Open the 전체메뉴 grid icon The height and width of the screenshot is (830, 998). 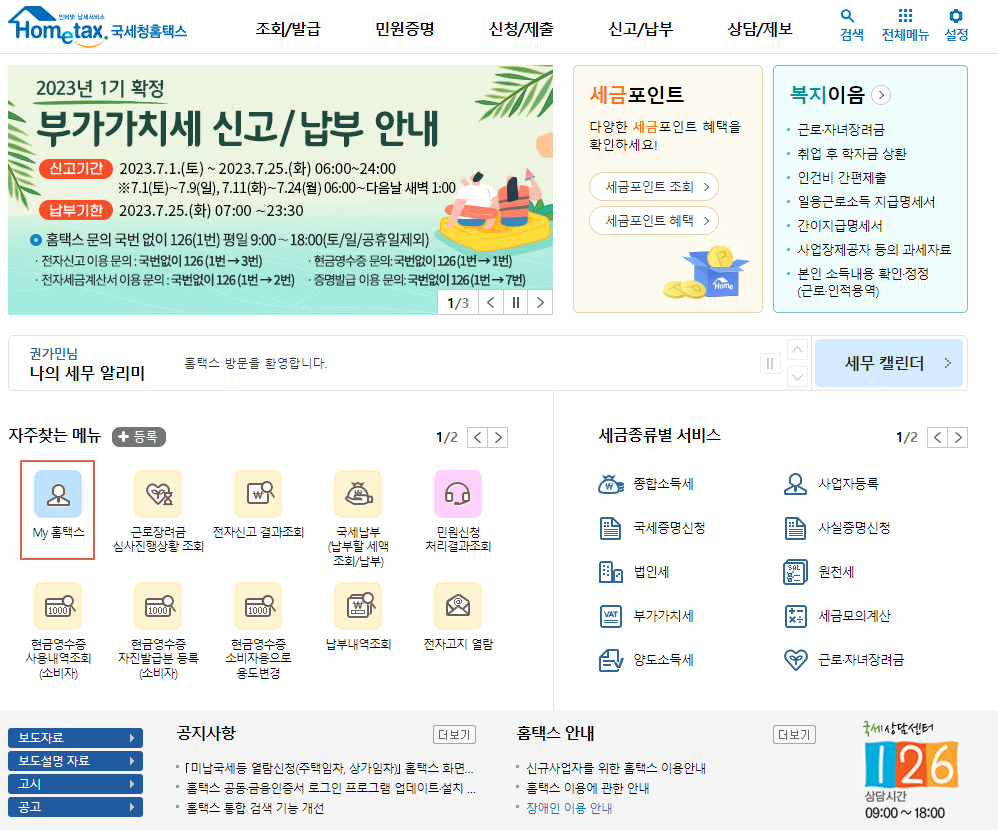coord(904,25)
